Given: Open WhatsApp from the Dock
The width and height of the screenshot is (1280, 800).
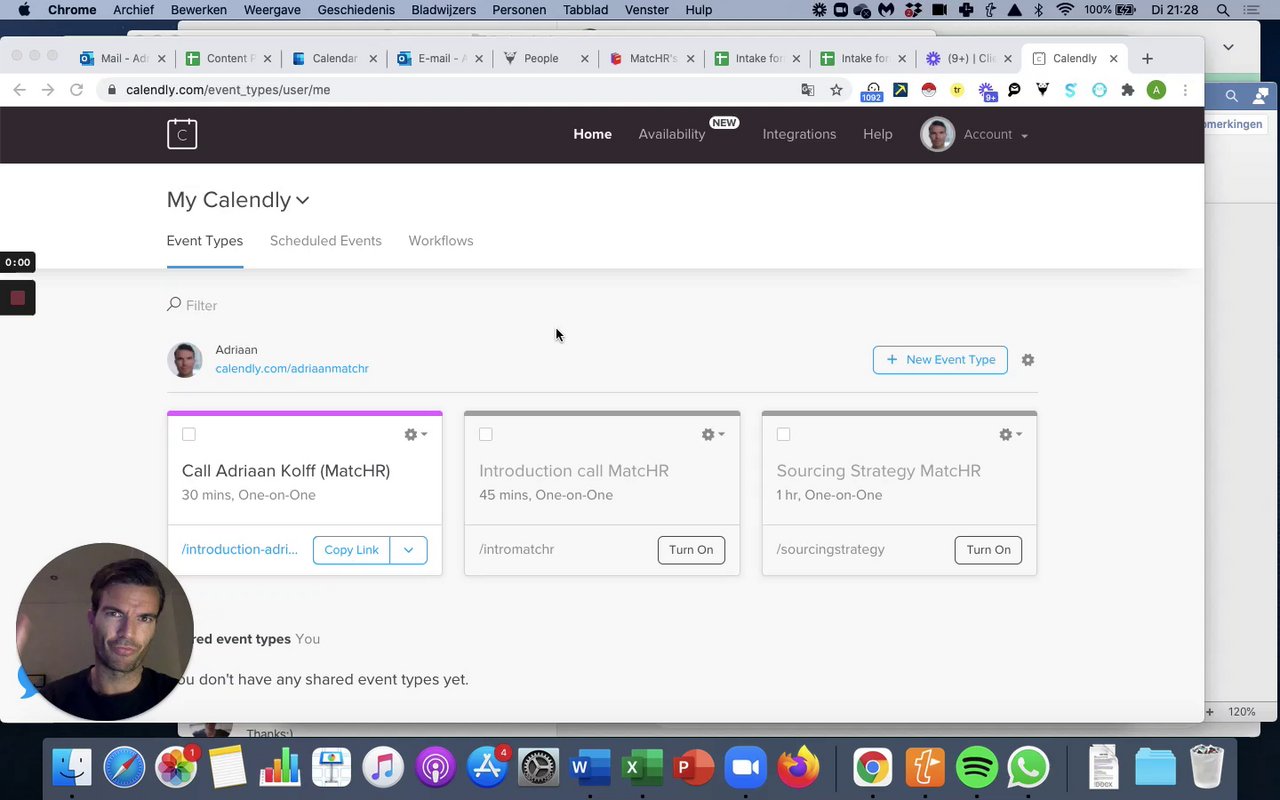Looking at the screenshot, I should point(1028,767).
